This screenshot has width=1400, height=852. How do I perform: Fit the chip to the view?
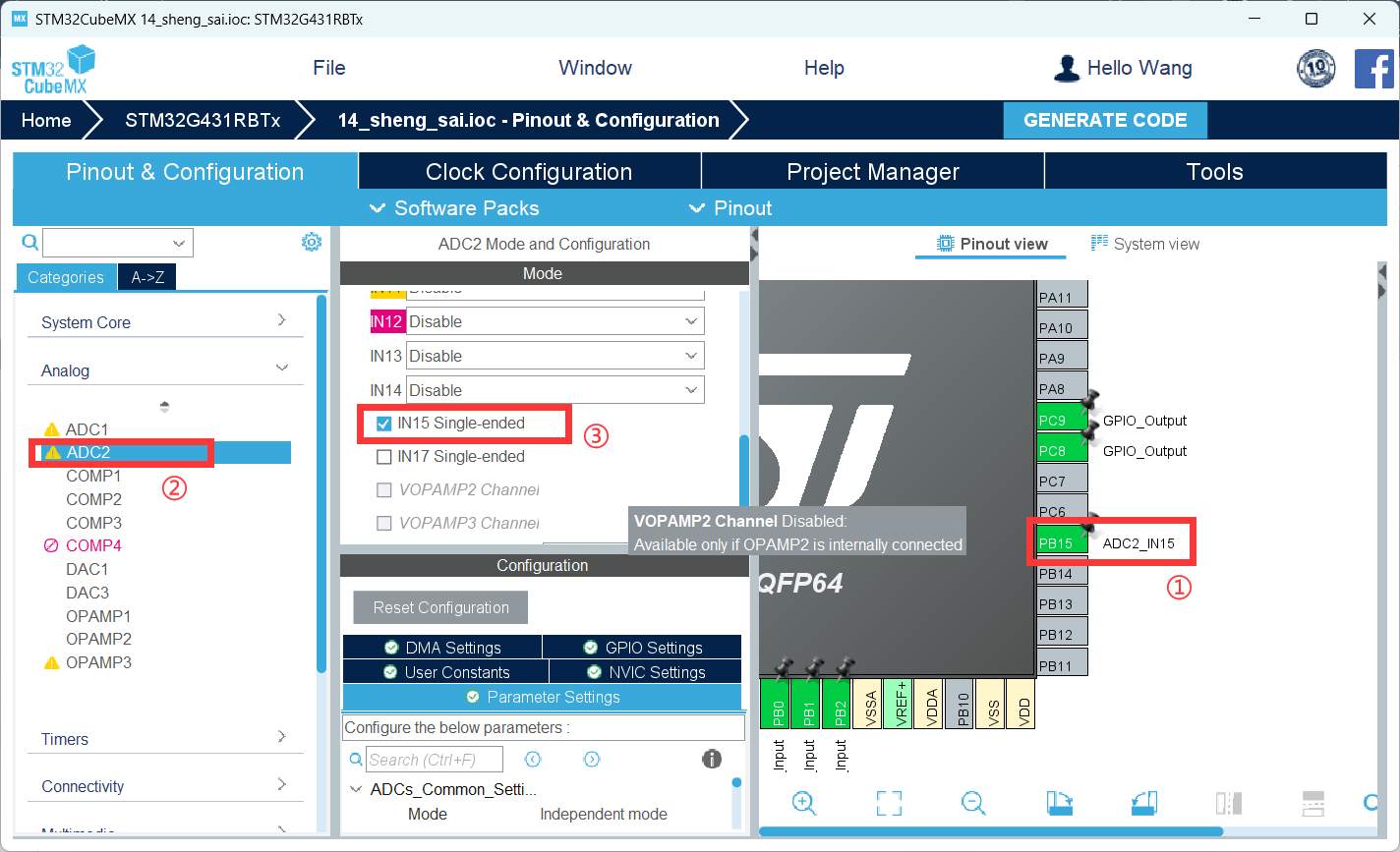point(889,803)
